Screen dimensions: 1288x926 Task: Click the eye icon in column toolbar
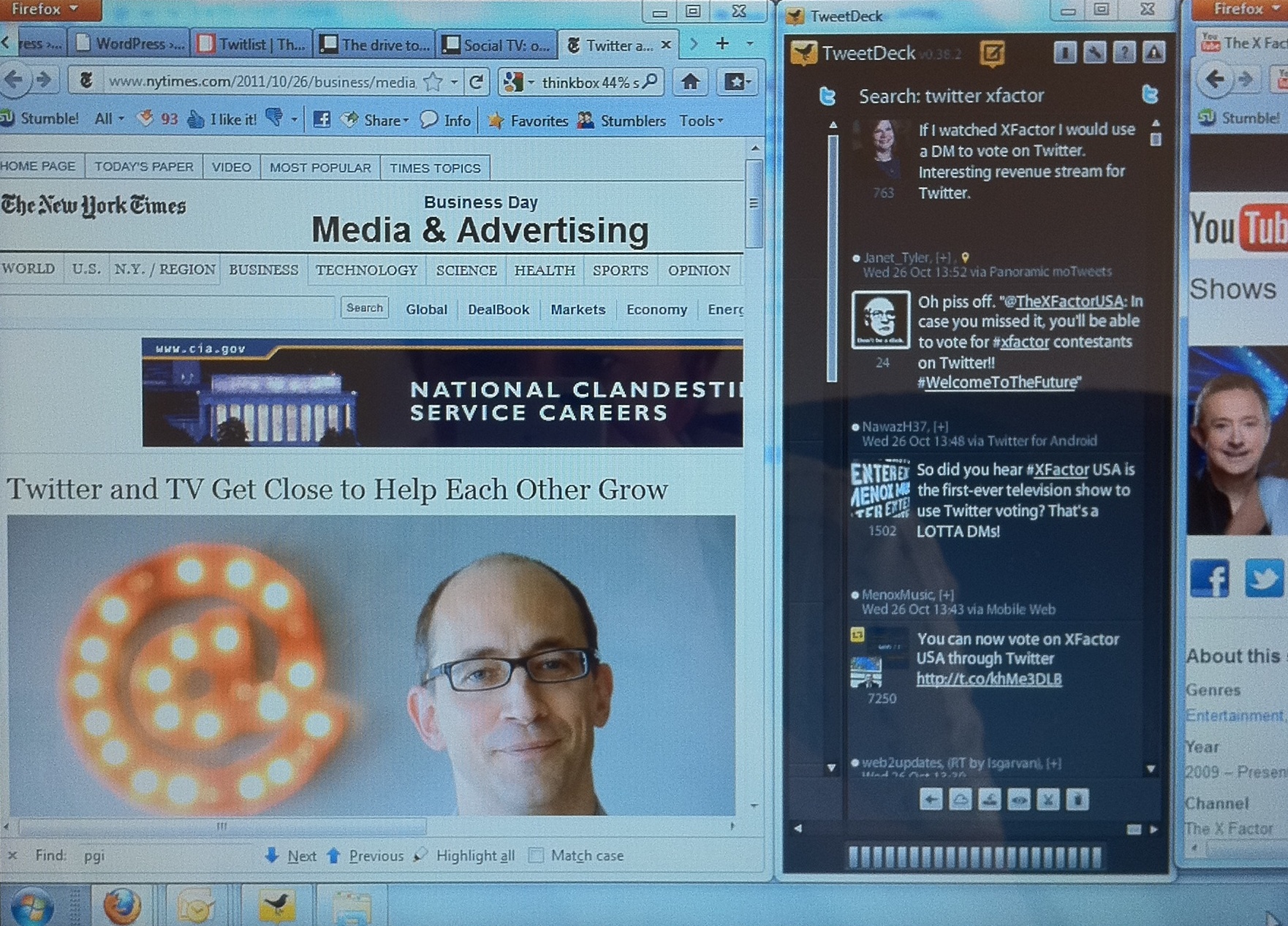[1019, 800]
